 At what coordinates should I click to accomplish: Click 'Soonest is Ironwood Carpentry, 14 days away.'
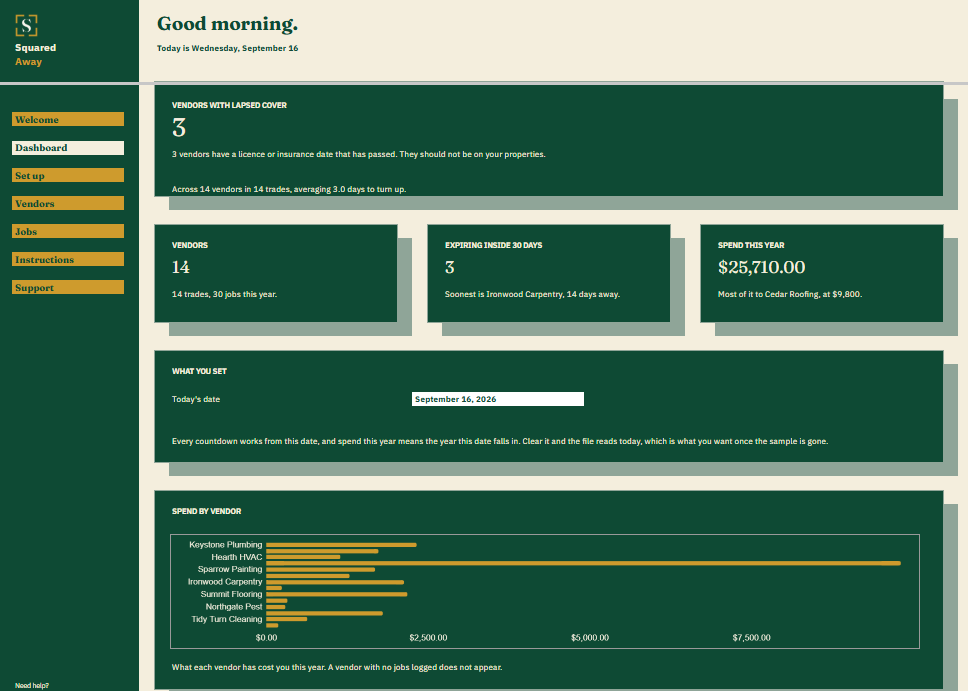532,294
